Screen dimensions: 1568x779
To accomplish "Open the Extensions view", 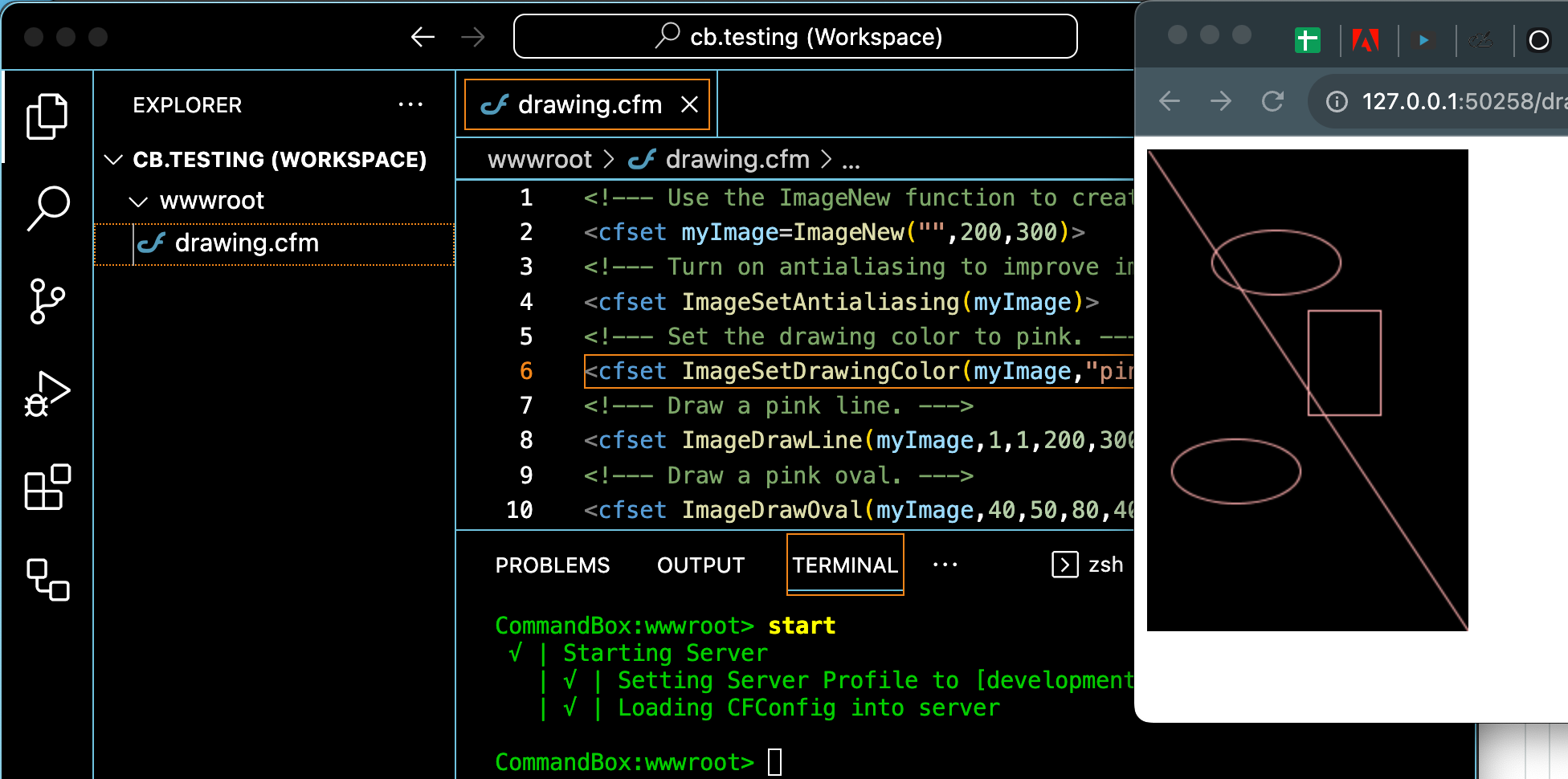I will (x=47, y=487).
